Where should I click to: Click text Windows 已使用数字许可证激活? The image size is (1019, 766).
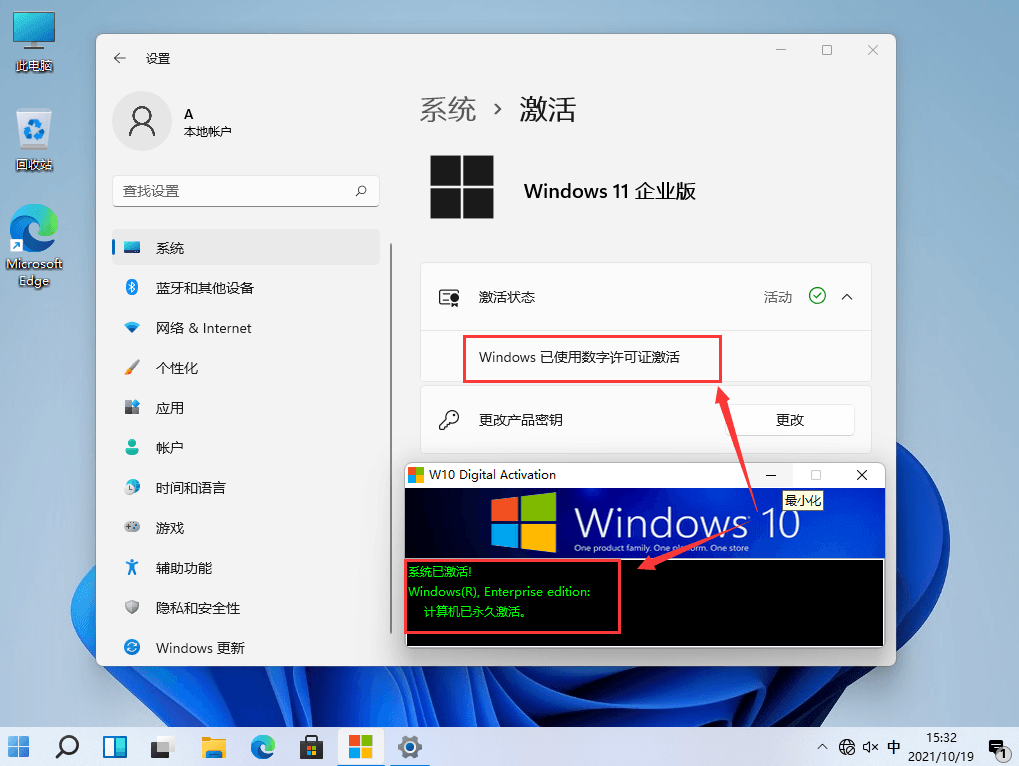579,357
